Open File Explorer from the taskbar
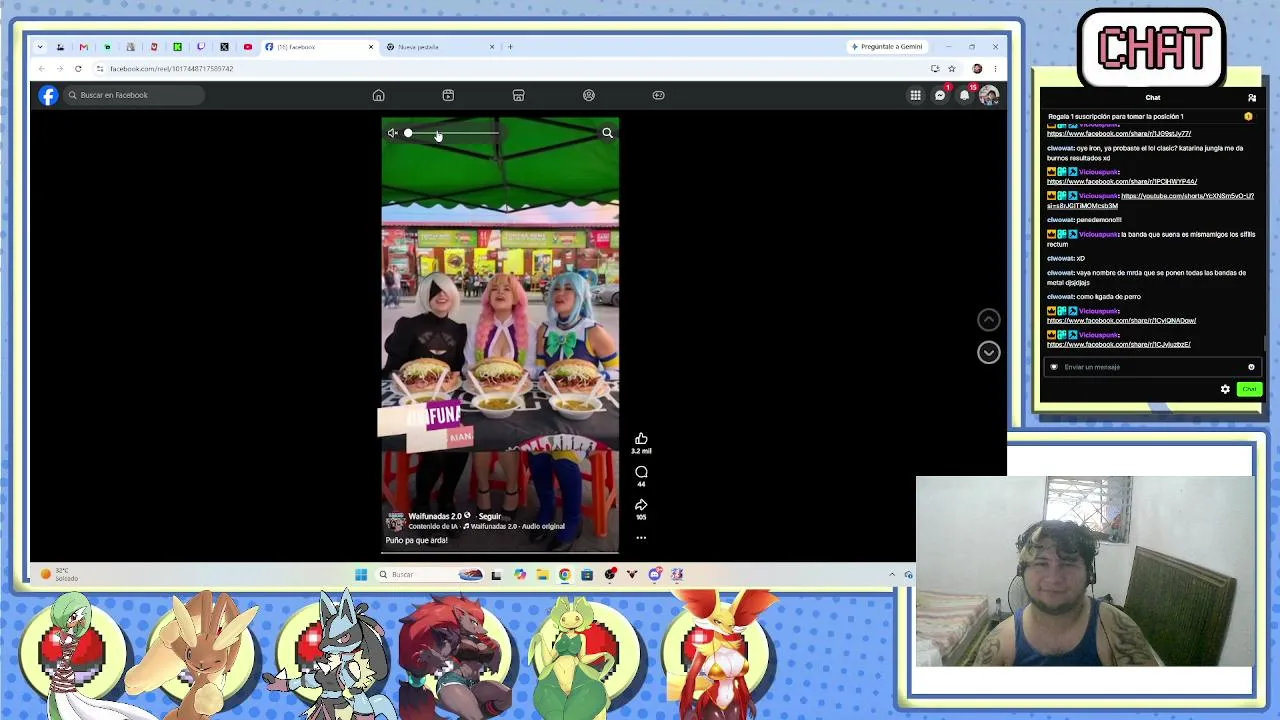This screenshot has width=1280, height=720. pyautogui.click(x=542, y=574)
